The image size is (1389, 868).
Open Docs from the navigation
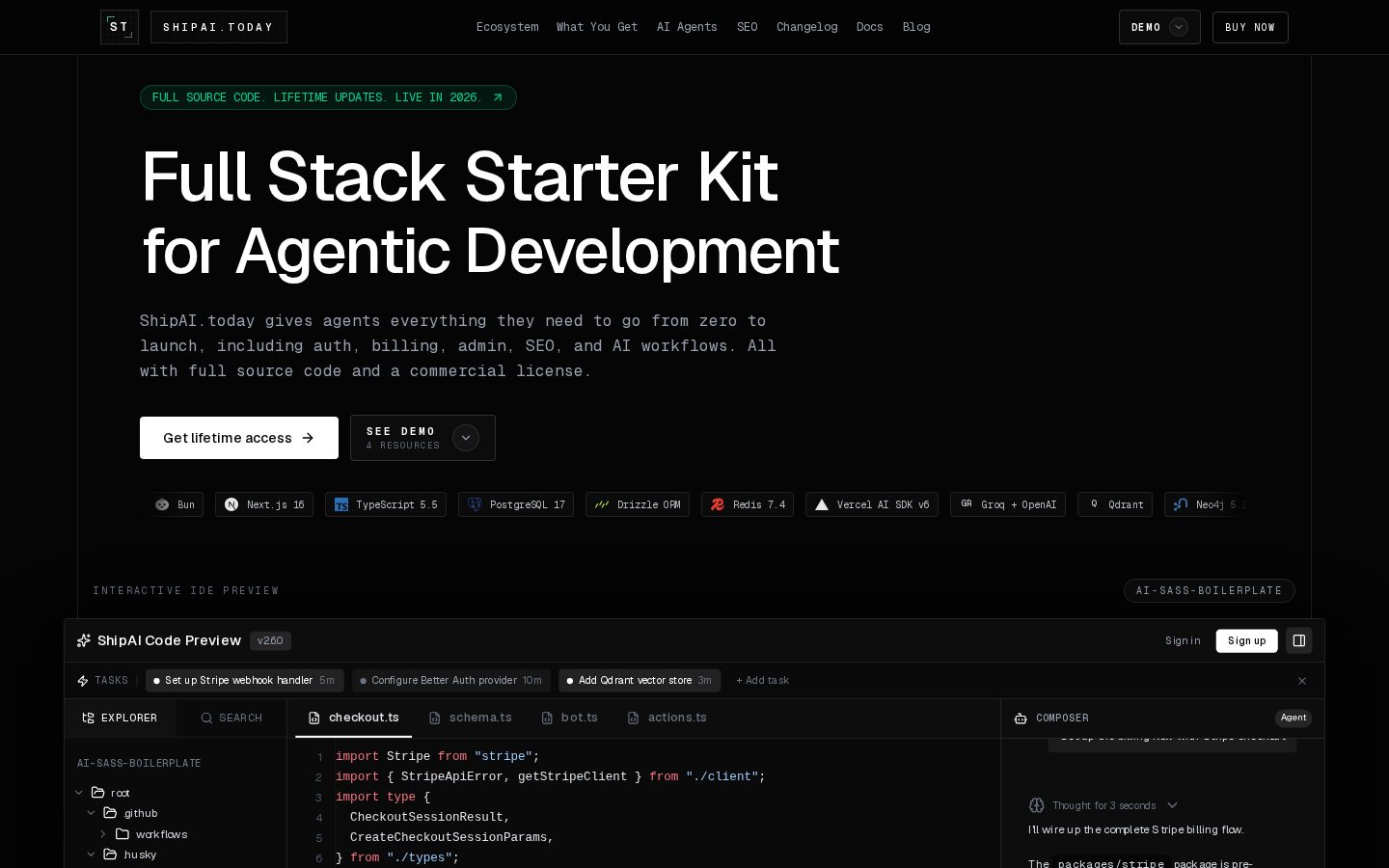tap(870, 27)
